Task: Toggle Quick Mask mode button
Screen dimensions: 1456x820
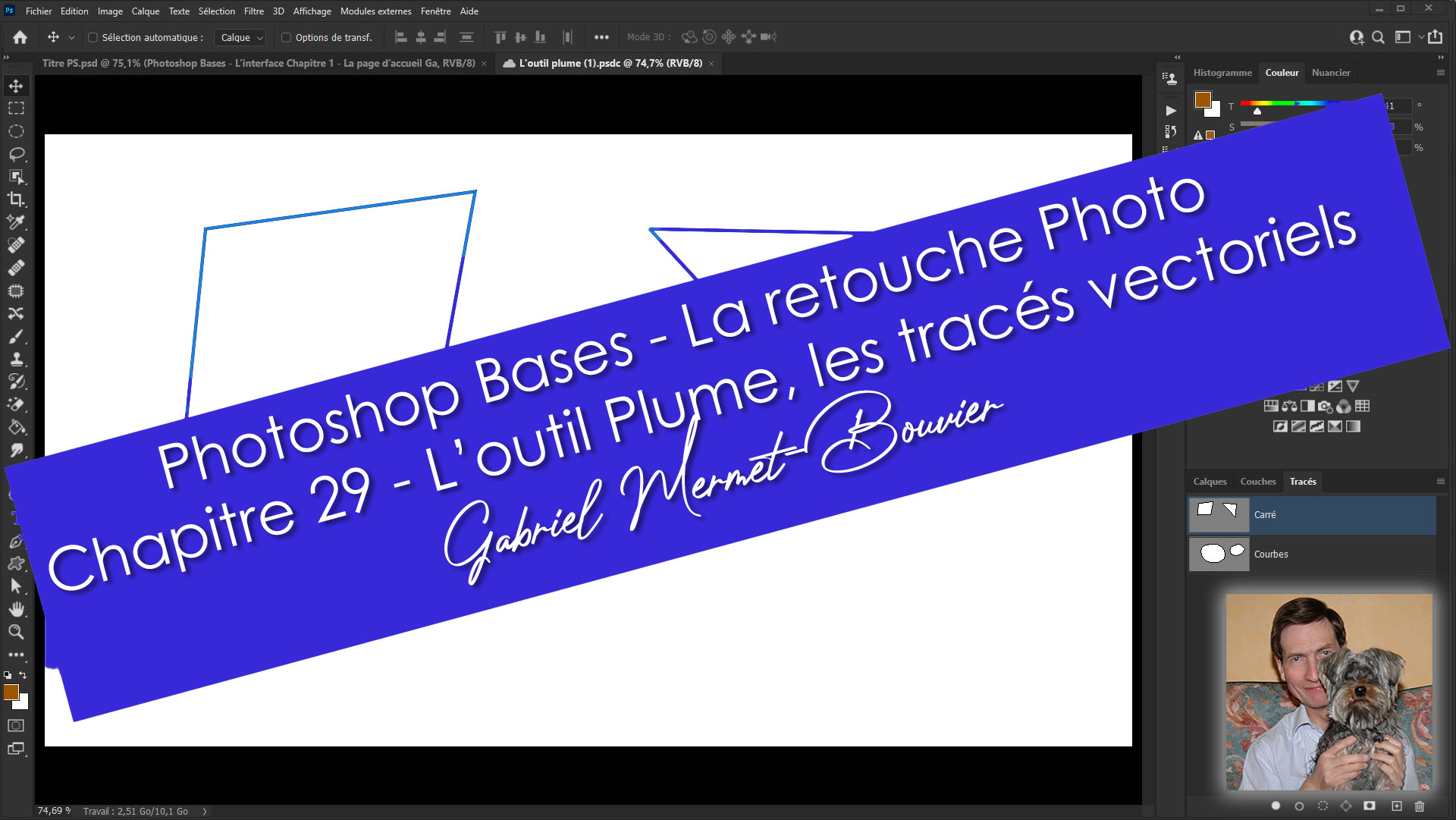Action: click(16, 726)
